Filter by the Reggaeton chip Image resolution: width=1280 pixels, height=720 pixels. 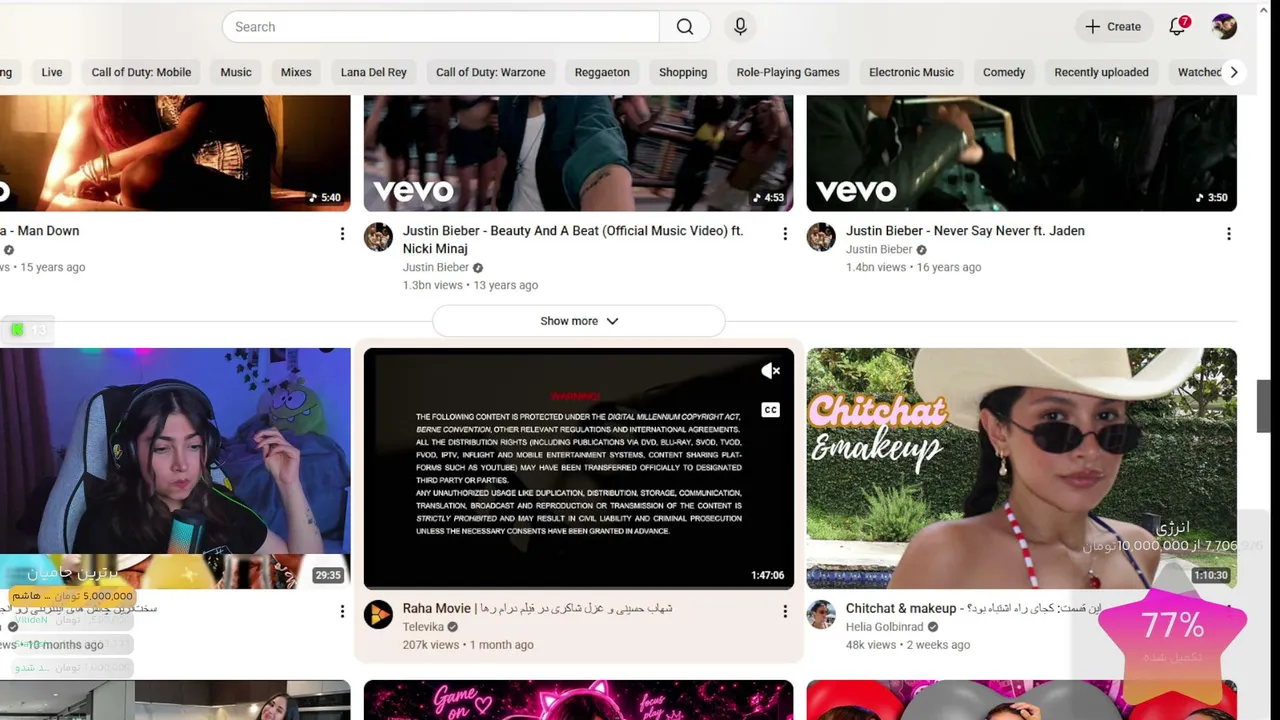pos(602,72)
